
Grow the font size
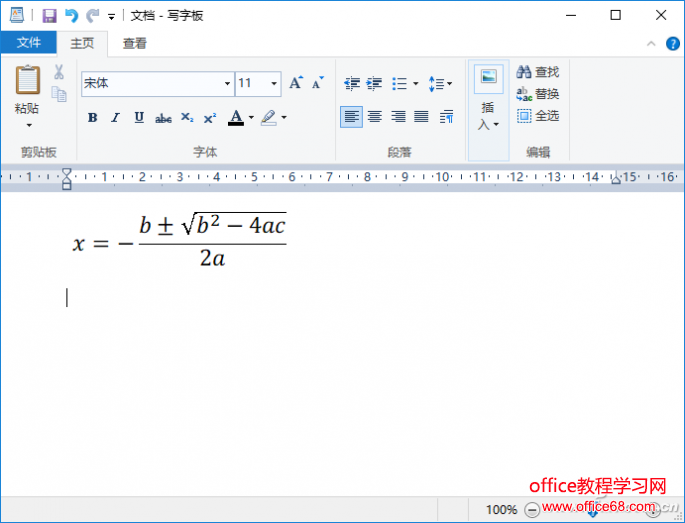pyautogui.click(x=296, y=83)
